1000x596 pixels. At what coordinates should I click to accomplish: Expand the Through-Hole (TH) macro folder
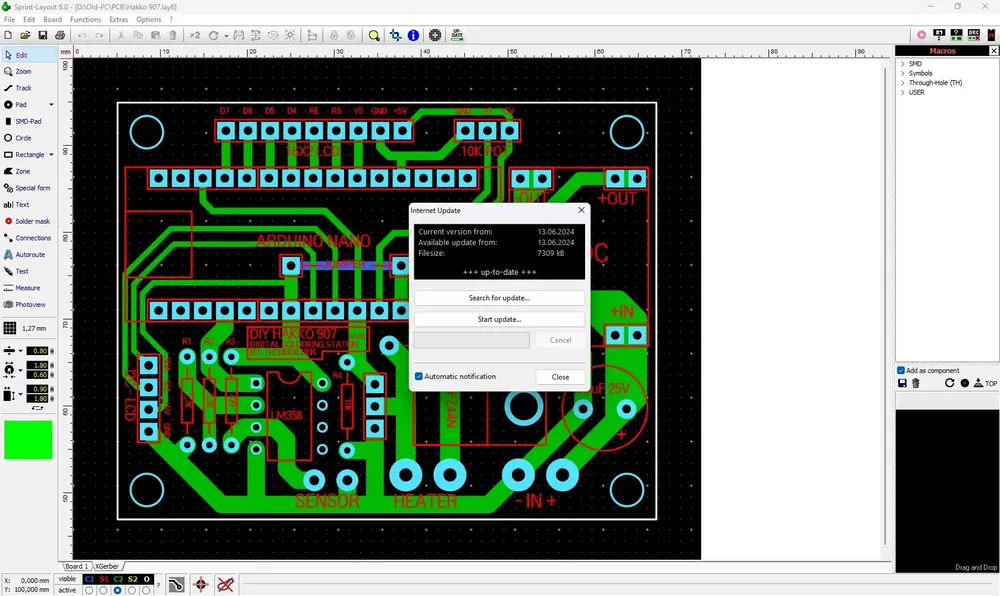[902, 83]
